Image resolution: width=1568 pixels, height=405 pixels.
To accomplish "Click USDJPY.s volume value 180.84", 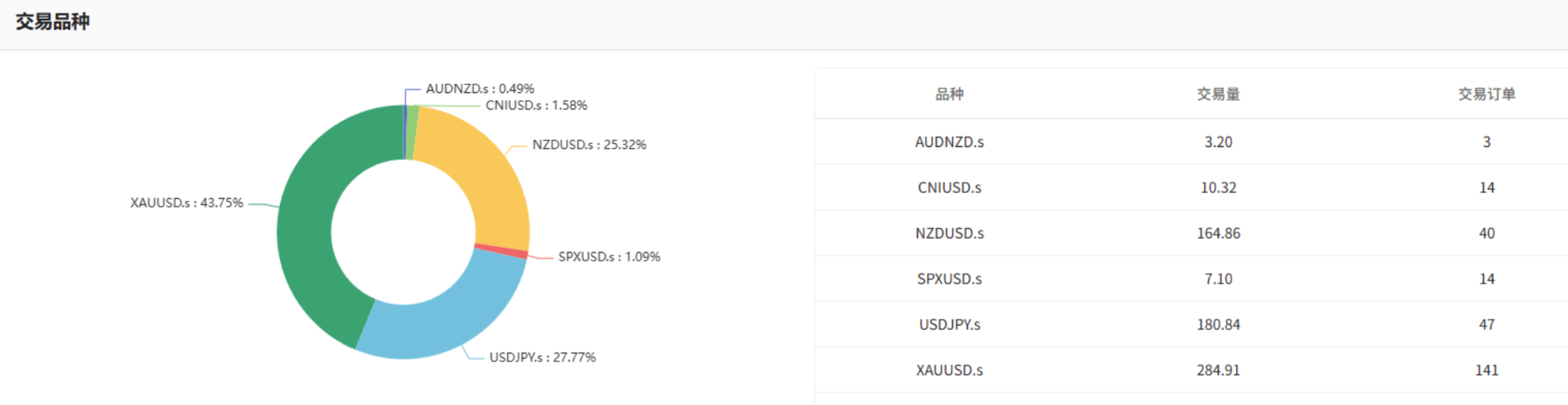I will (1218, 325).
